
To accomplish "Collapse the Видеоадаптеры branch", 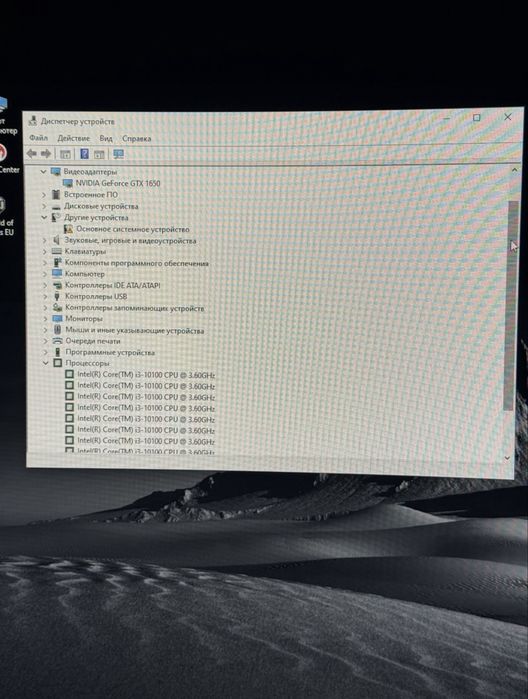I will tap(43, 172).
